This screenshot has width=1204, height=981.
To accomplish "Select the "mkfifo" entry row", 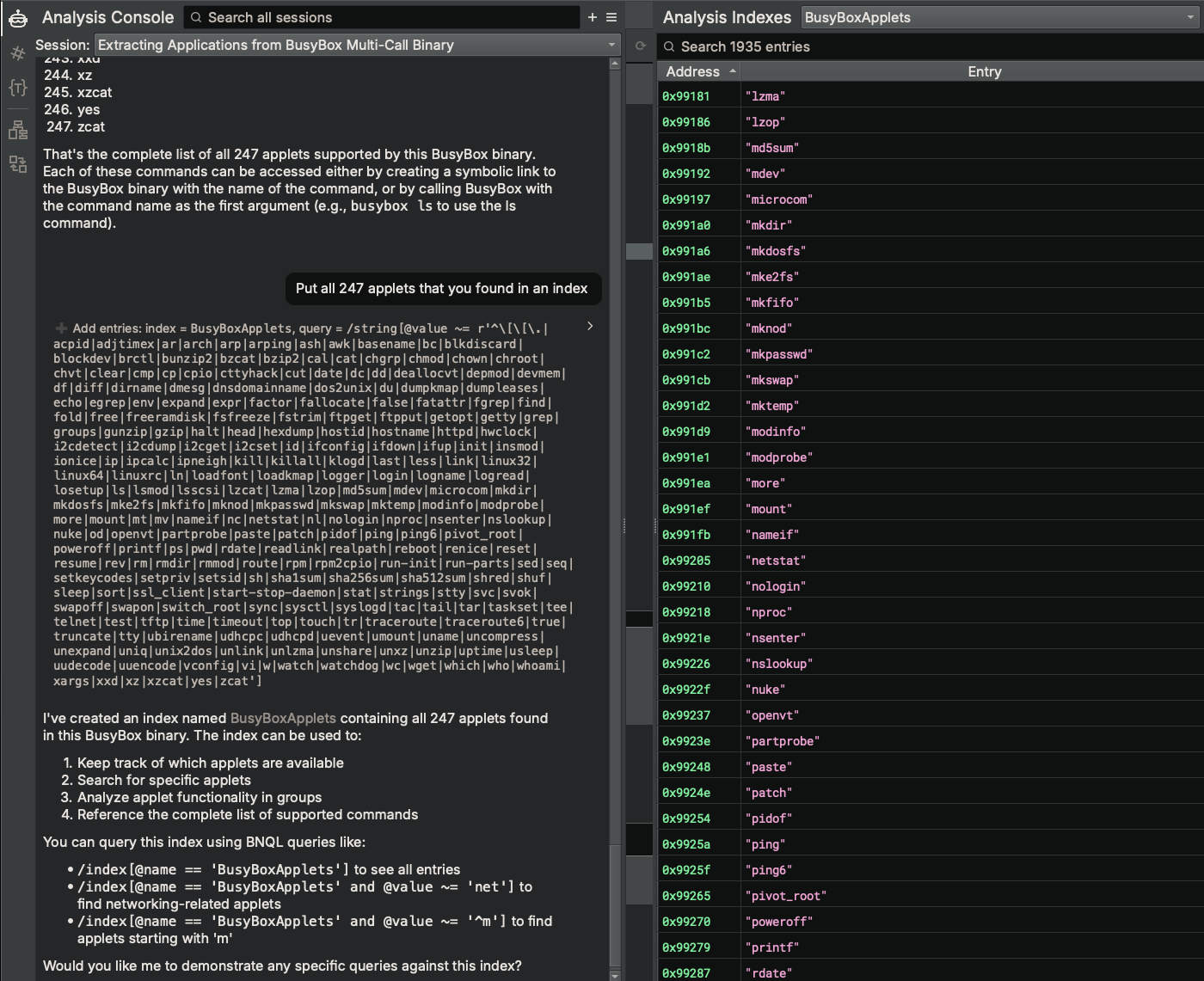I will 931,303.
